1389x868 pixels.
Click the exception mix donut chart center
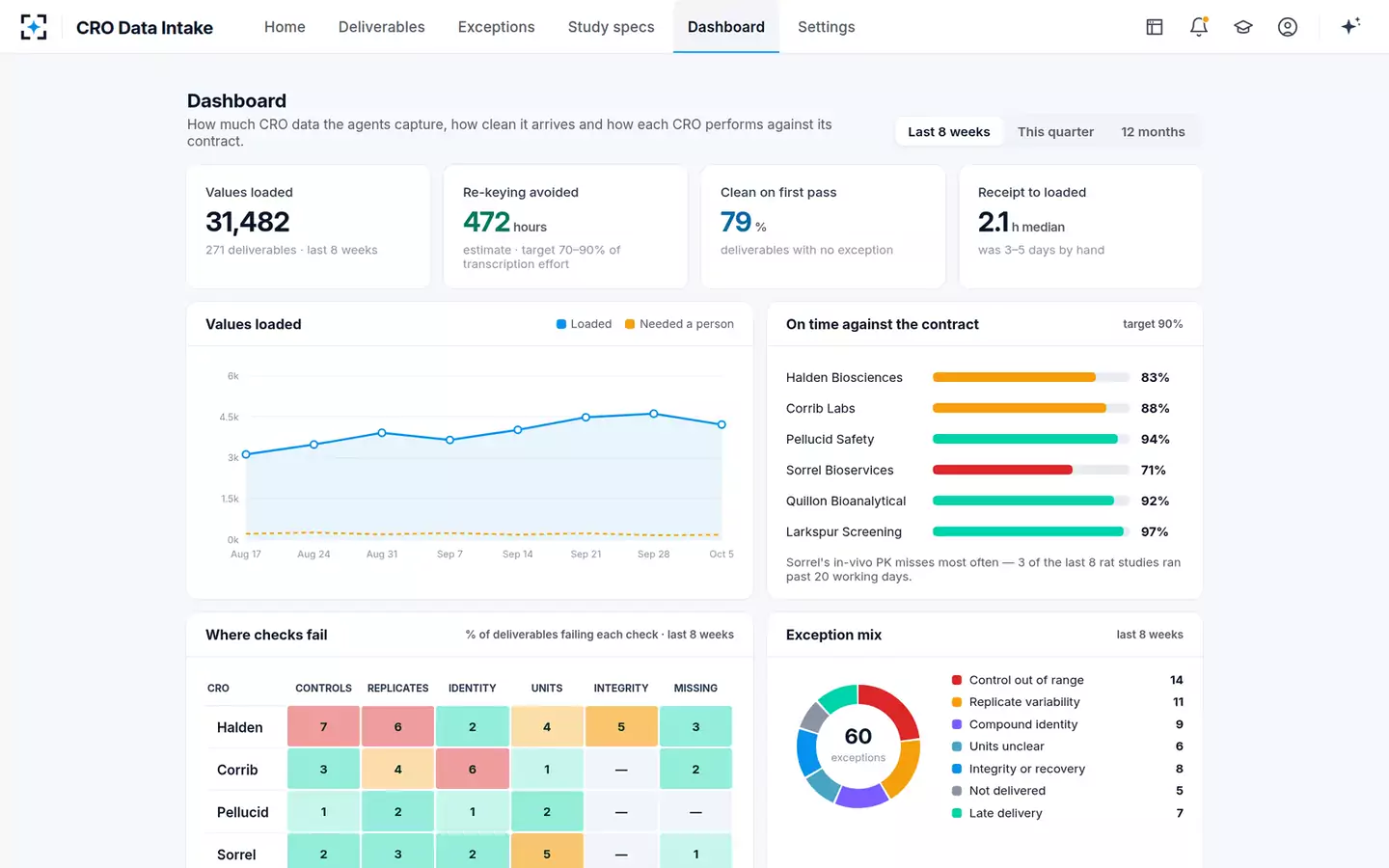858,746
